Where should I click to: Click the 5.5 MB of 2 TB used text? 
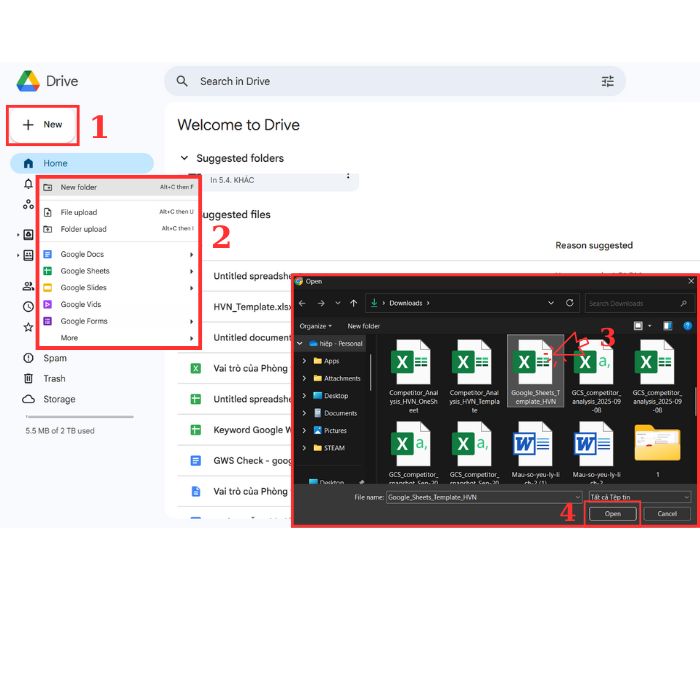pyautogui.click(x=60, y=431)
